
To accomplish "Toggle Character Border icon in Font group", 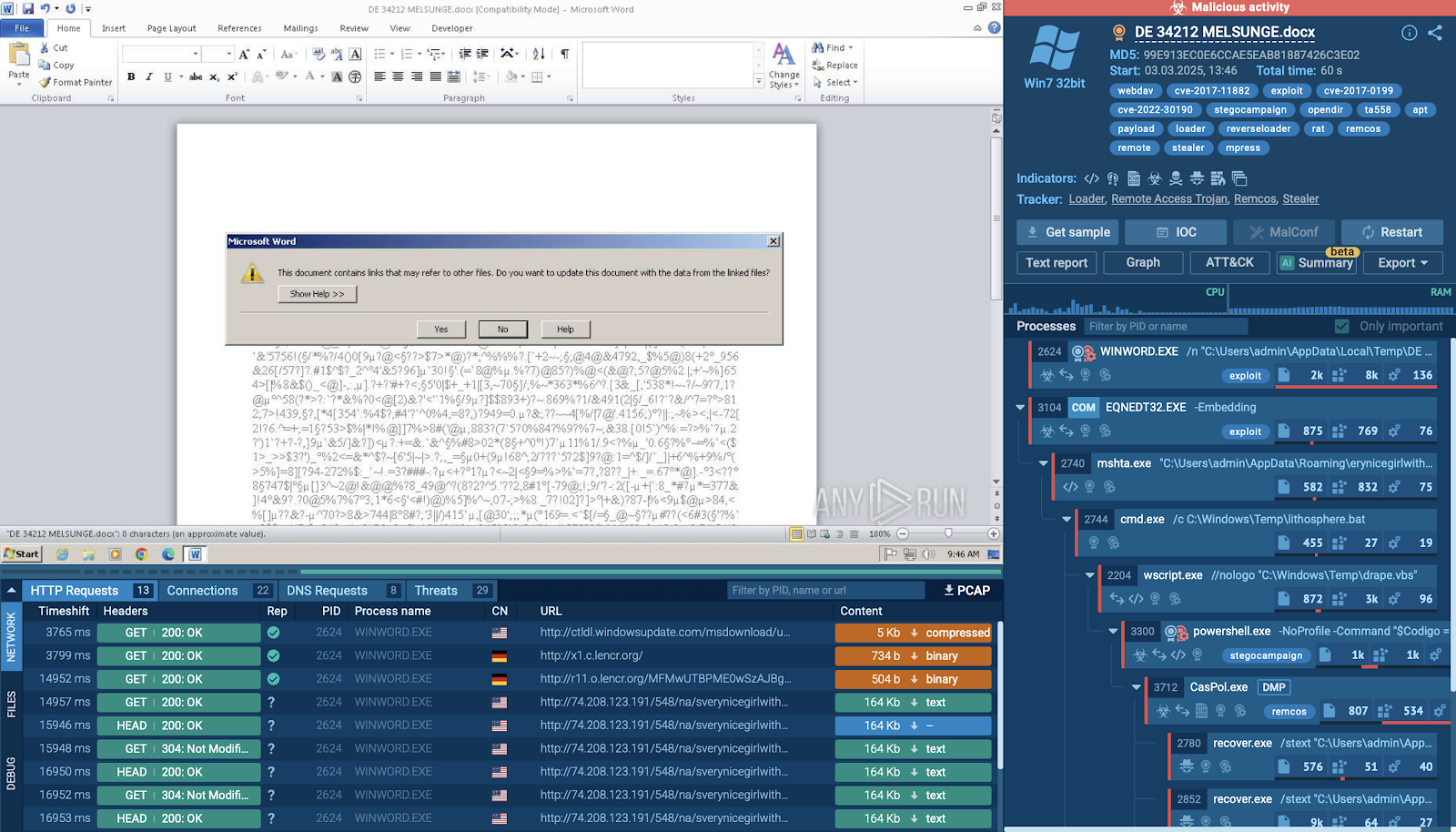I will 355,55.
